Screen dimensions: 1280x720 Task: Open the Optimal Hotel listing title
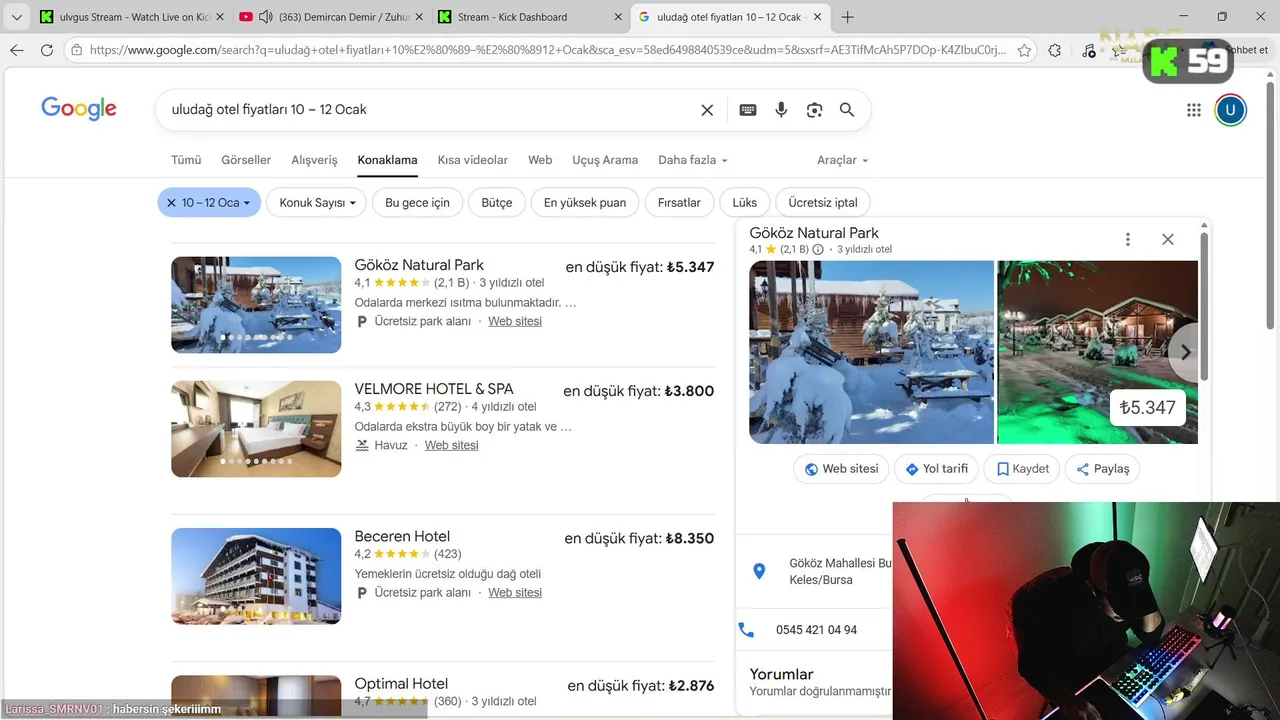tap(401, 684)
